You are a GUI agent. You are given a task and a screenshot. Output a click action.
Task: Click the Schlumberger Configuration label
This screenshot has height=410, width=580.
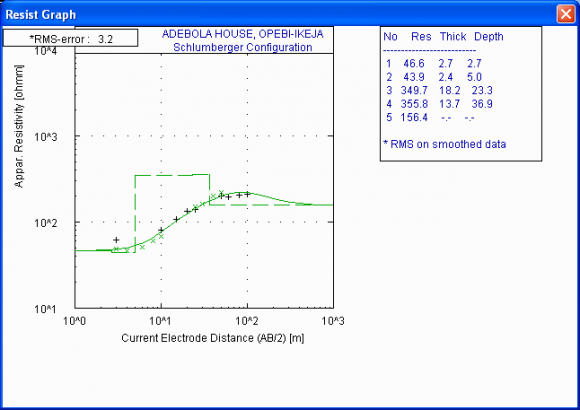[x=243, y=47]
